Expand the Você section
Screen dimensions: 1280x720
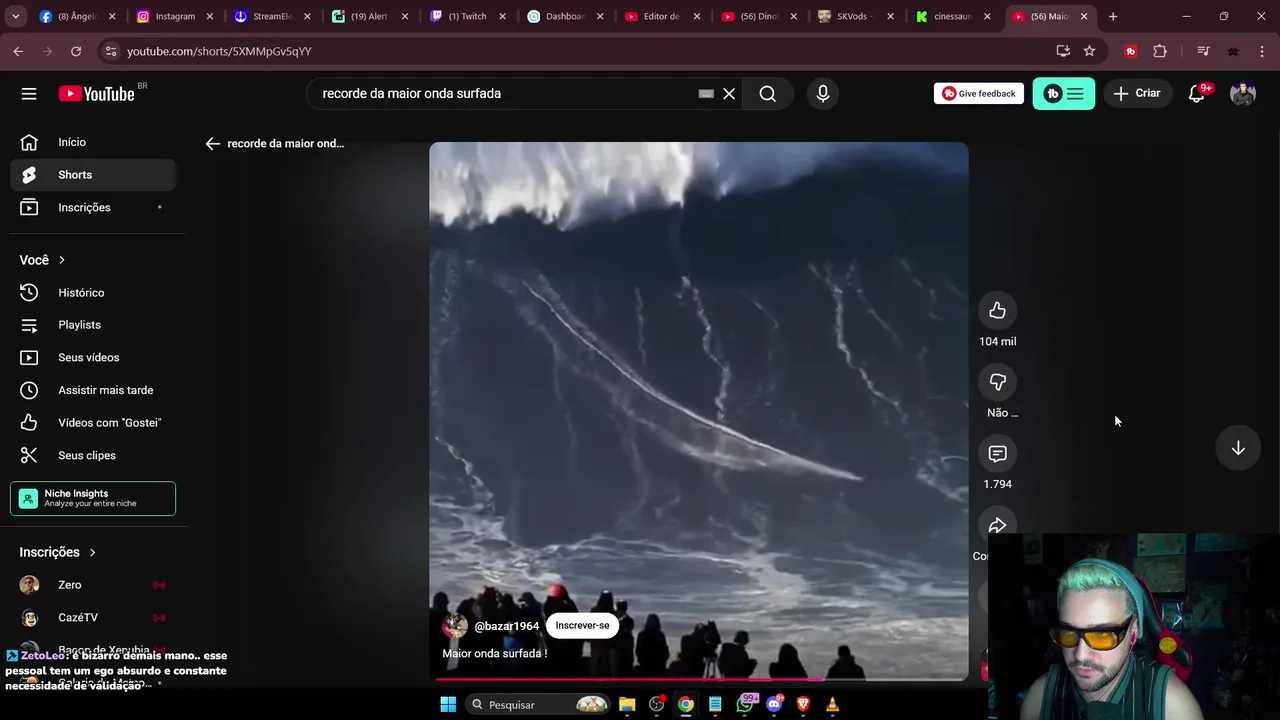(42, 260)
